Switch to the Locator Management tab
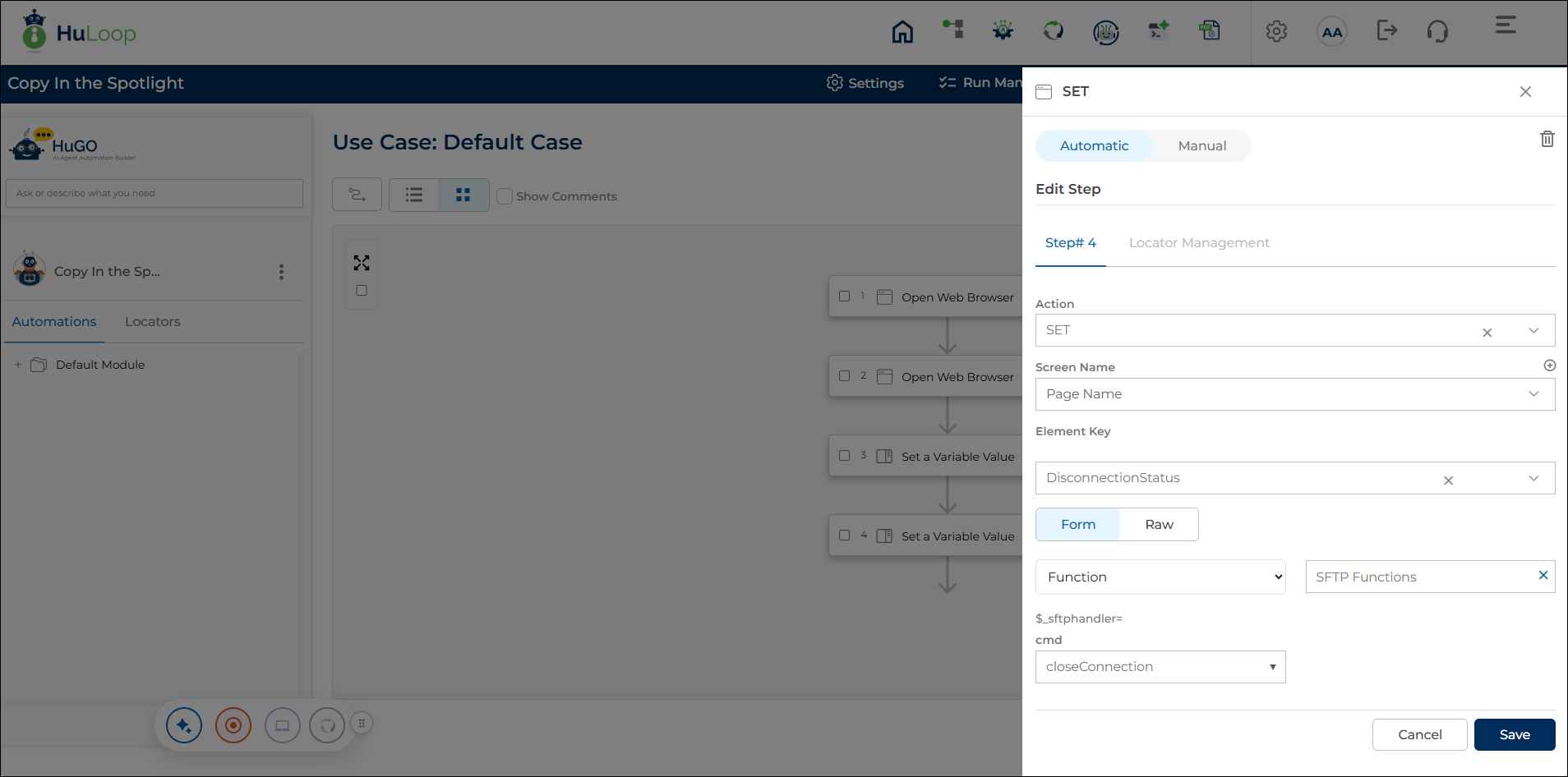1568x777 pixels. point(1199,243)
